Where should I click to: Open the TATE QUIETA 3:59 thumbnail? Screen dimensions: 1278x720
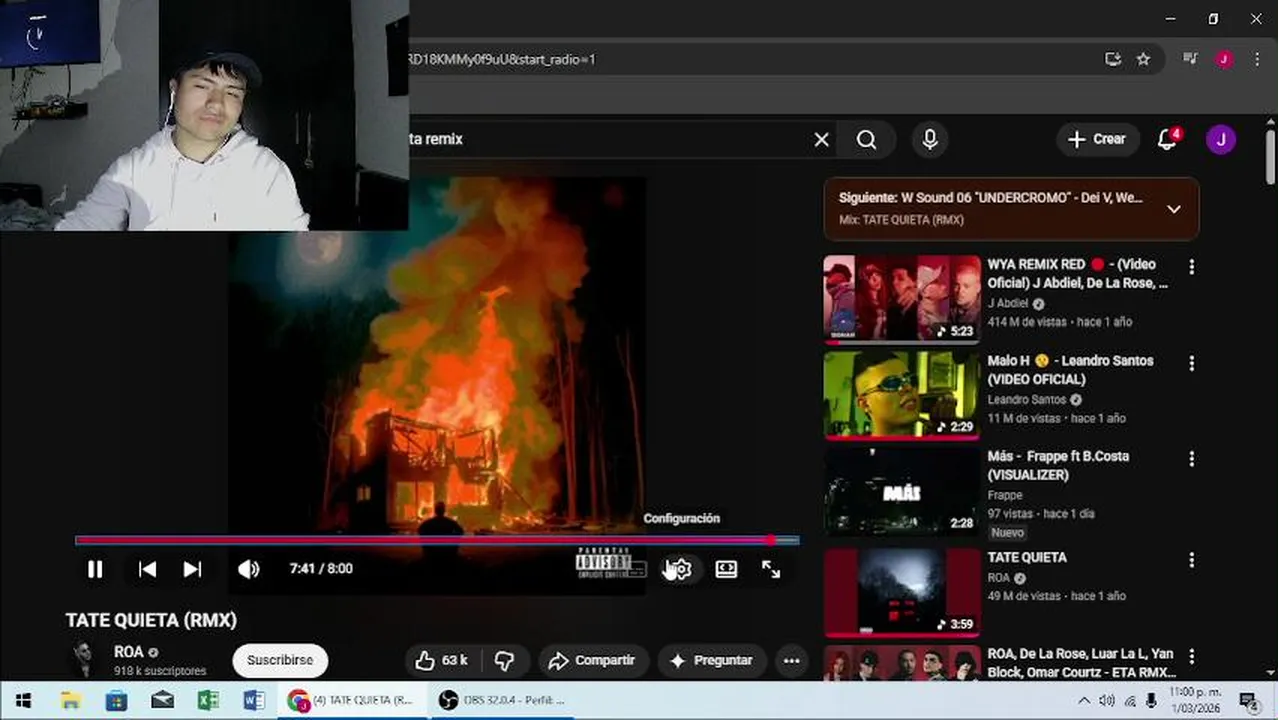(x=902, y=591)
